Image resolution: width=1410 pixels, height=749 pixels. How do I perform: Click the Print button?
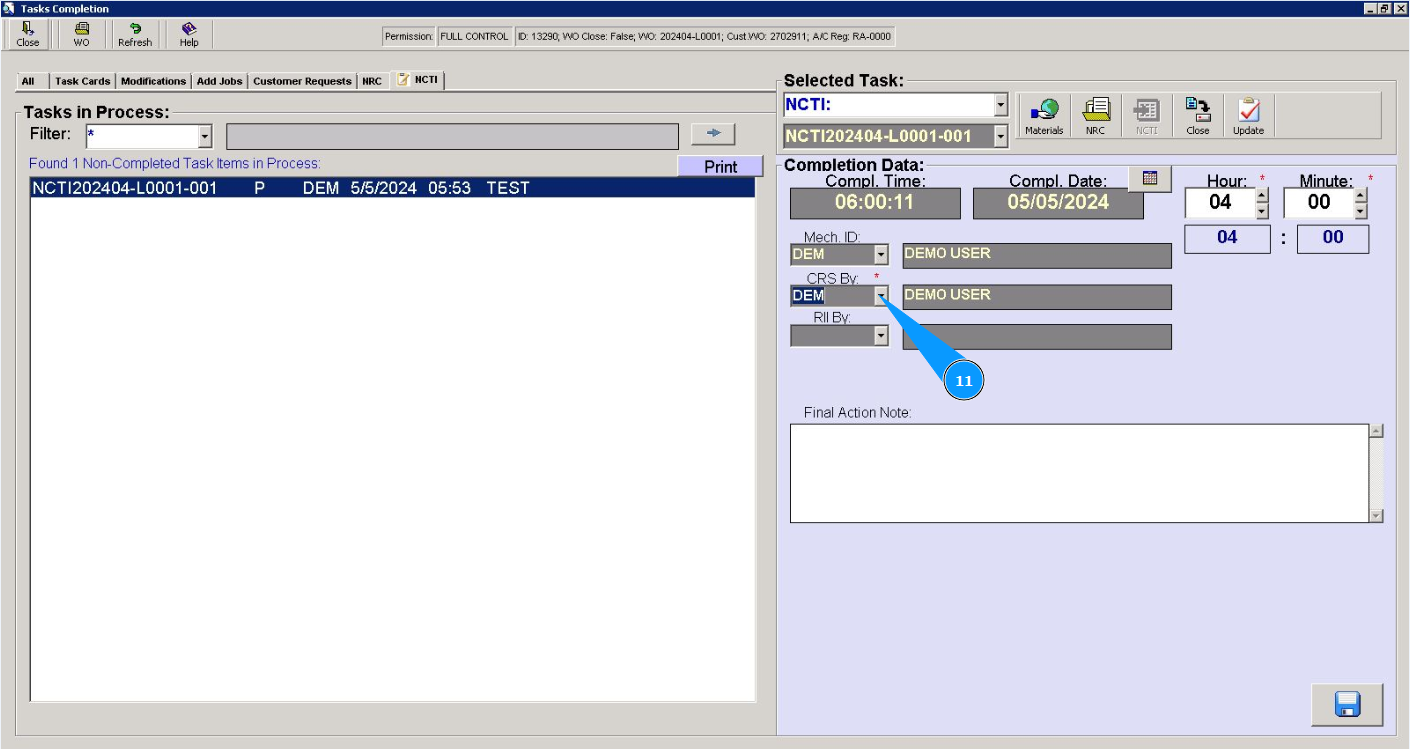(720, 167)
